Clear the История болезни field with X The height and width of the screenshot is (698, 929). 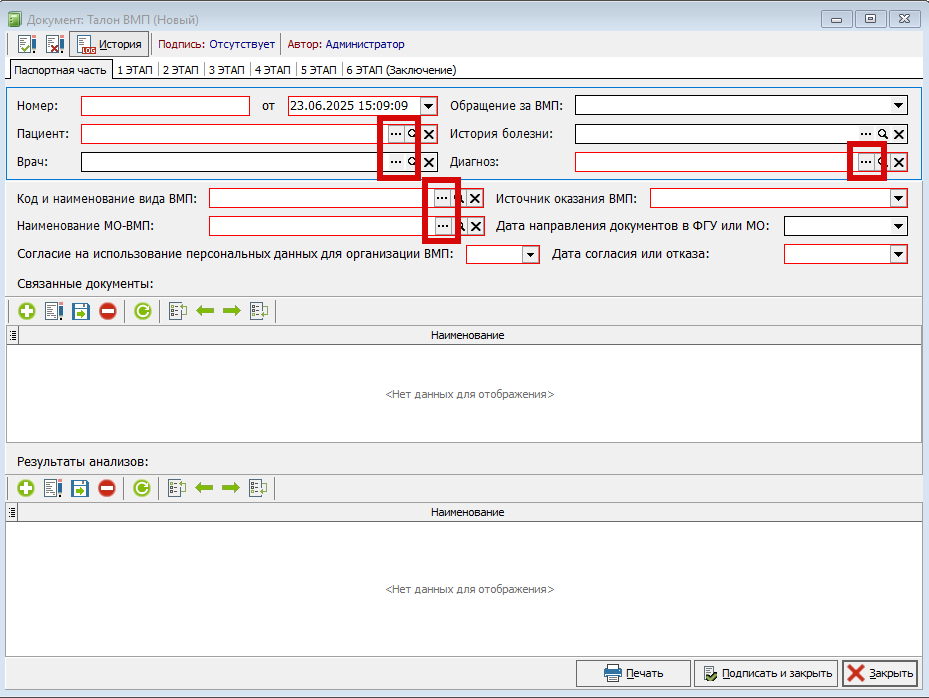point(899,134)
